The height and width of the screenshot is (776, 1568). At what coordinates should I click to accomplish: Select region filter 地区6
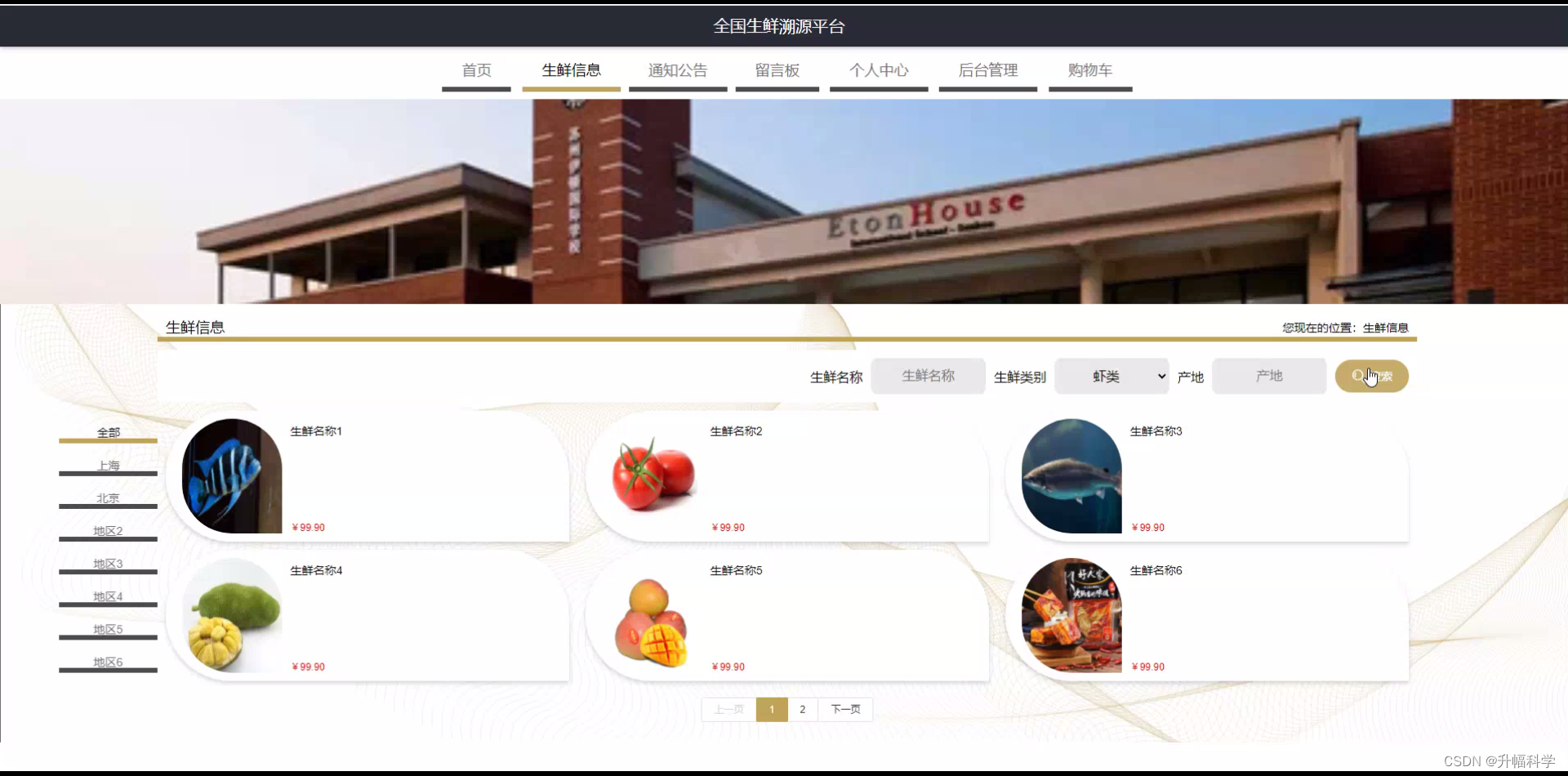pyautogui.click(x=108, y=662)
